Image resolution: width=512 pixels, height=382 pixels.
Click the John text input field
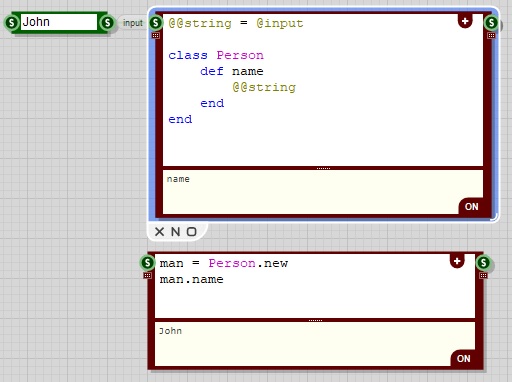click(59, 22)
